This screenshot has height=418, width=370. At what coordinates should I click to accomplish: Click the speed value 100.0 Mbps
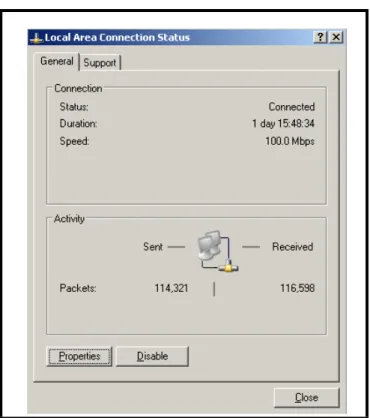[x=290, y=141]
